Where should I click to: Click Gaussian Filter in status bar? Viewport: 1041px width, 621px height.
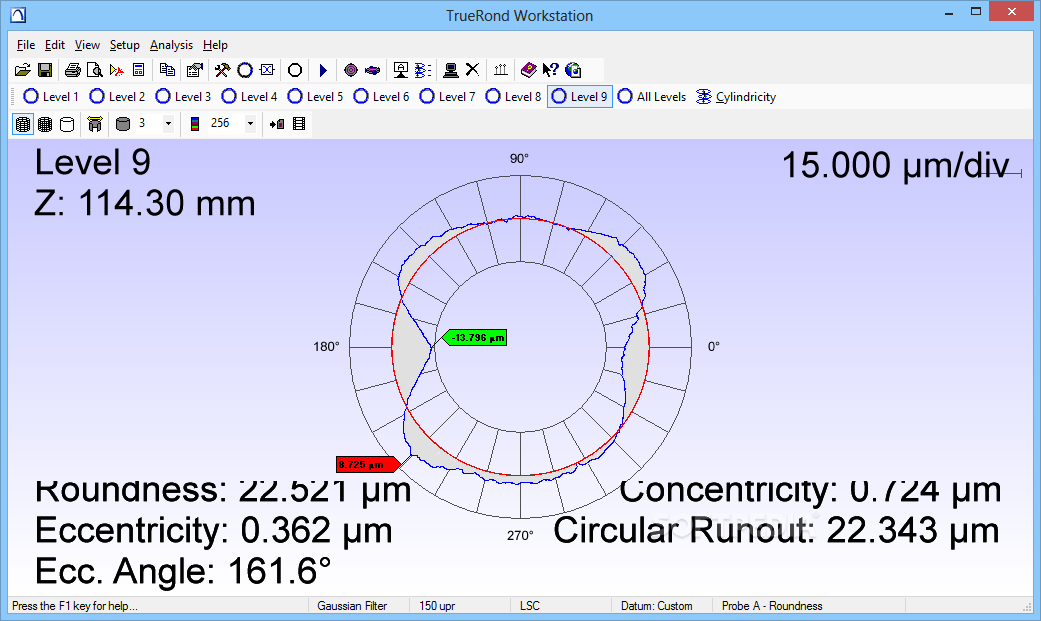352,606
